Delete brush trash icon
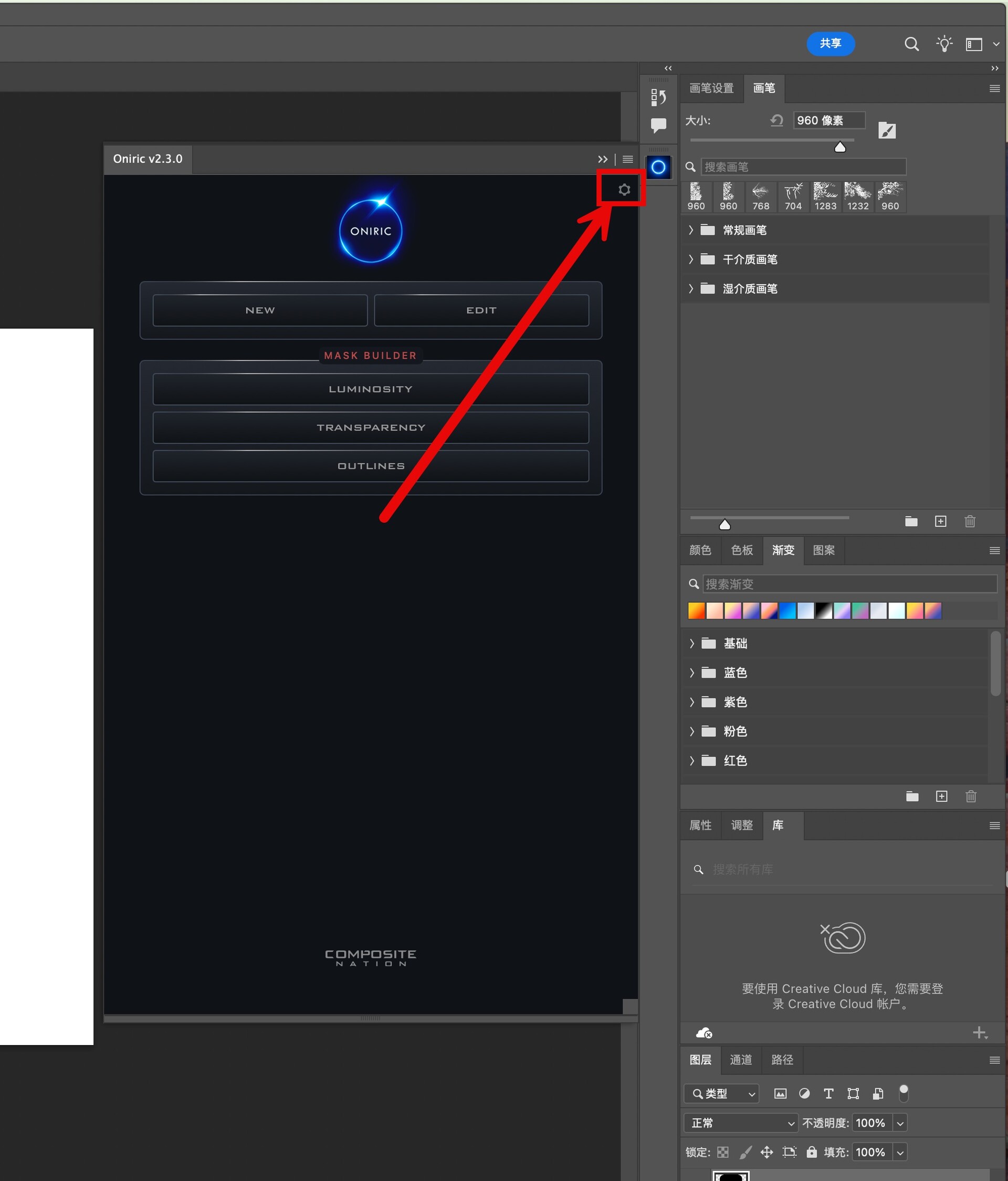Viewport: 1008px width, 1181px height. pyautogui.click(x=970, y=521)
